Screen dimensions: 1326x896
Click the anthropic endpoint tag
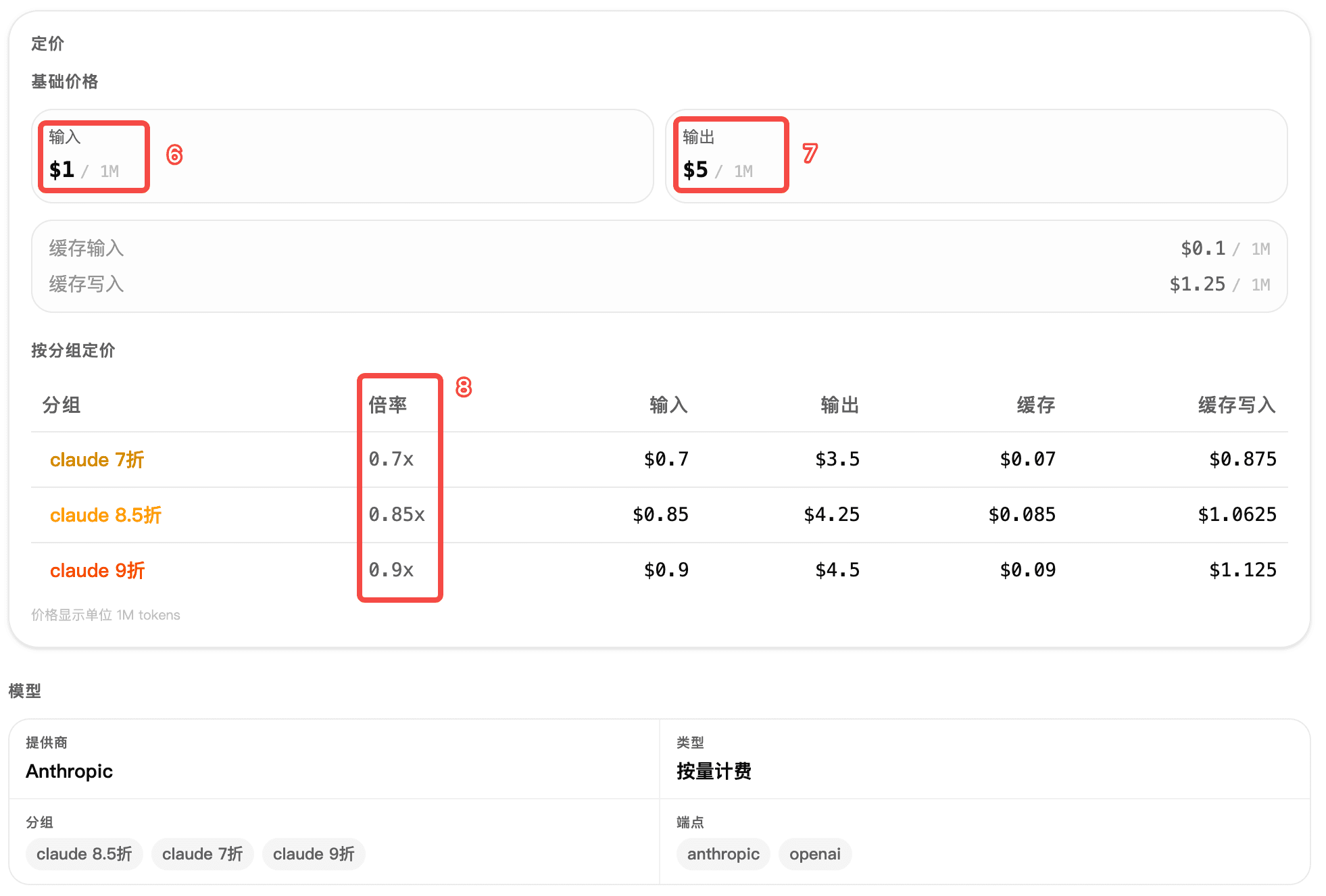(723, 854)
